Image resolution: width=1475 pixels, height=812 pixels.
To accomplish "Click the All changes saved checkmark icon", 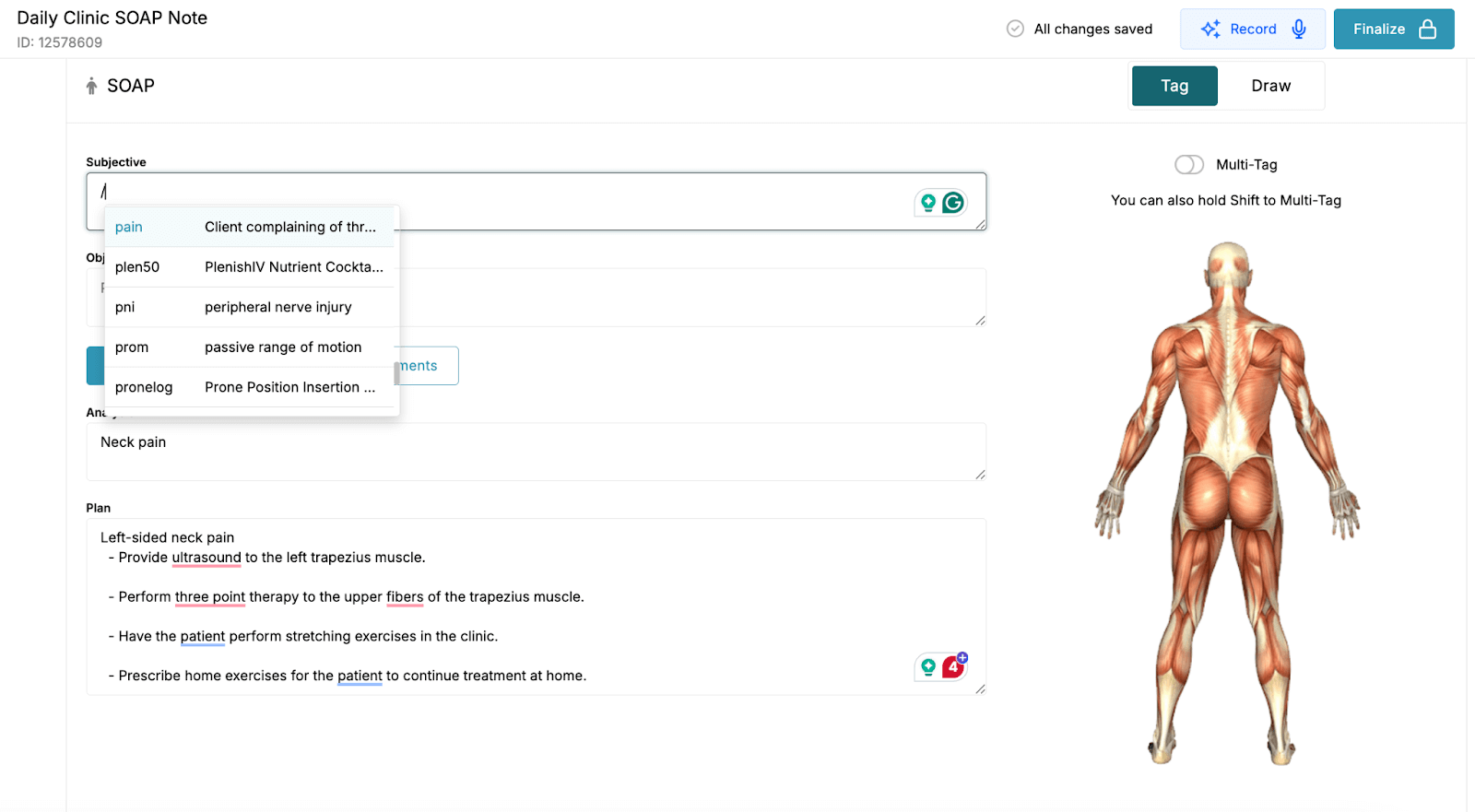I will [x=1015, y=29].
